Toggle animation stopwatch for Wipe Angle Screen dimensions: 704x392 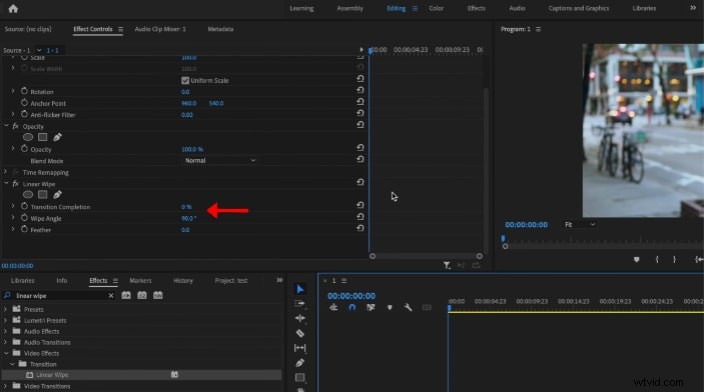coord(24,218)
